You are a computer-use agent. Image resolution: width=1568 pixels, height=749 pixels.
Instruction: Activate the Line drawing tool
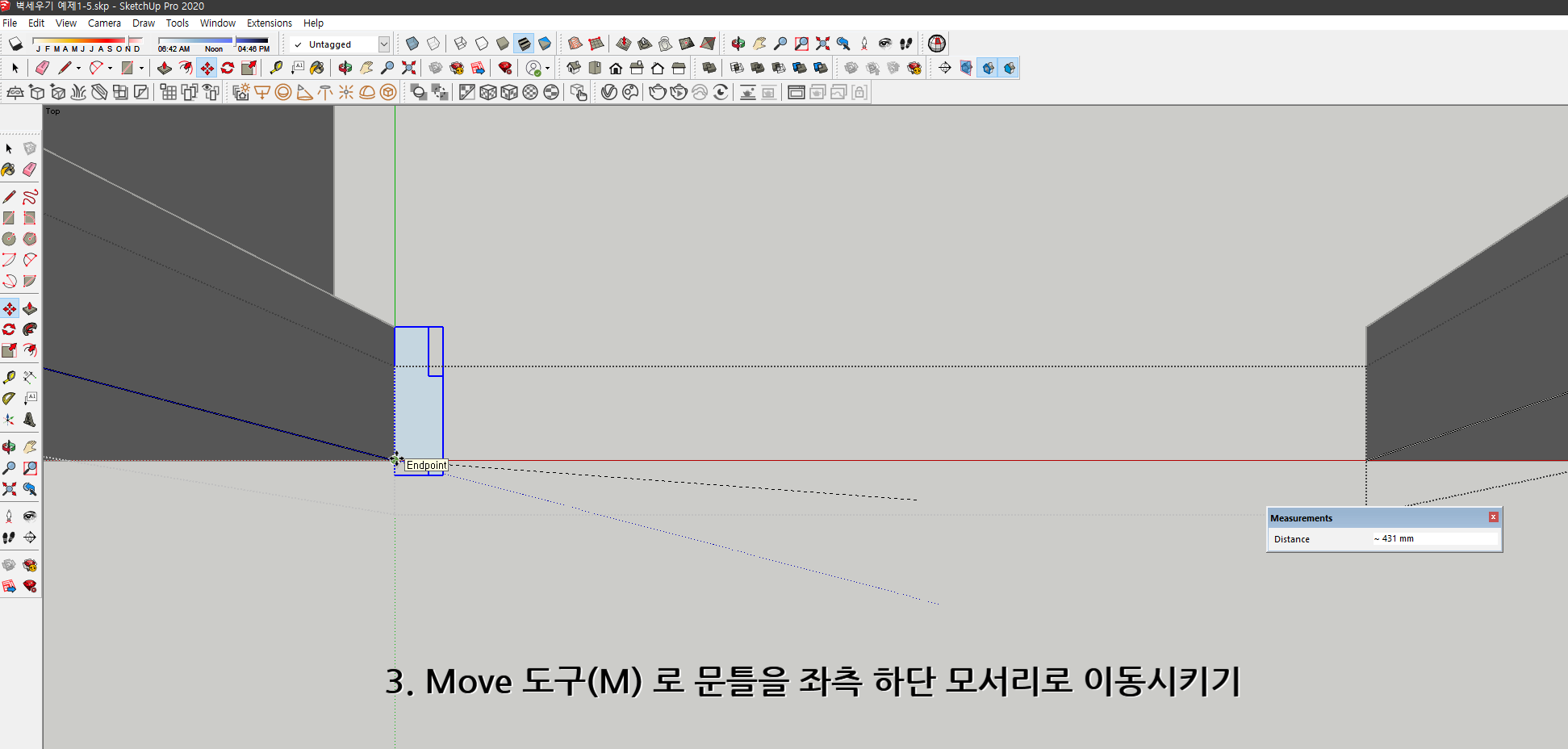click(x=65, y=68)
